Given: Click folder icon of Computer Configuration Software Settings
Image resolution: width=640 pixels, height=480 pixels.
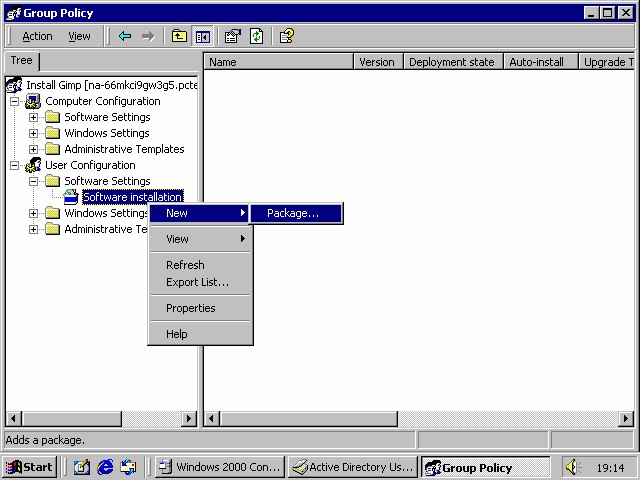Looking at the screenshot, I should pyautogui.click(x=52, y=117).
